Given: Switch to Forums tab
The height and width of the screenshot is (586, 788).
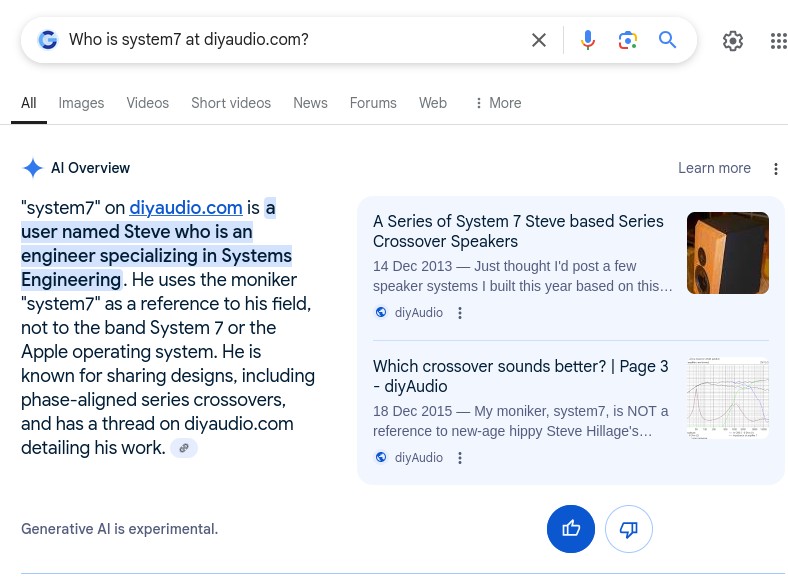Looking at the screenshot, I should click(x=373, y=103).
